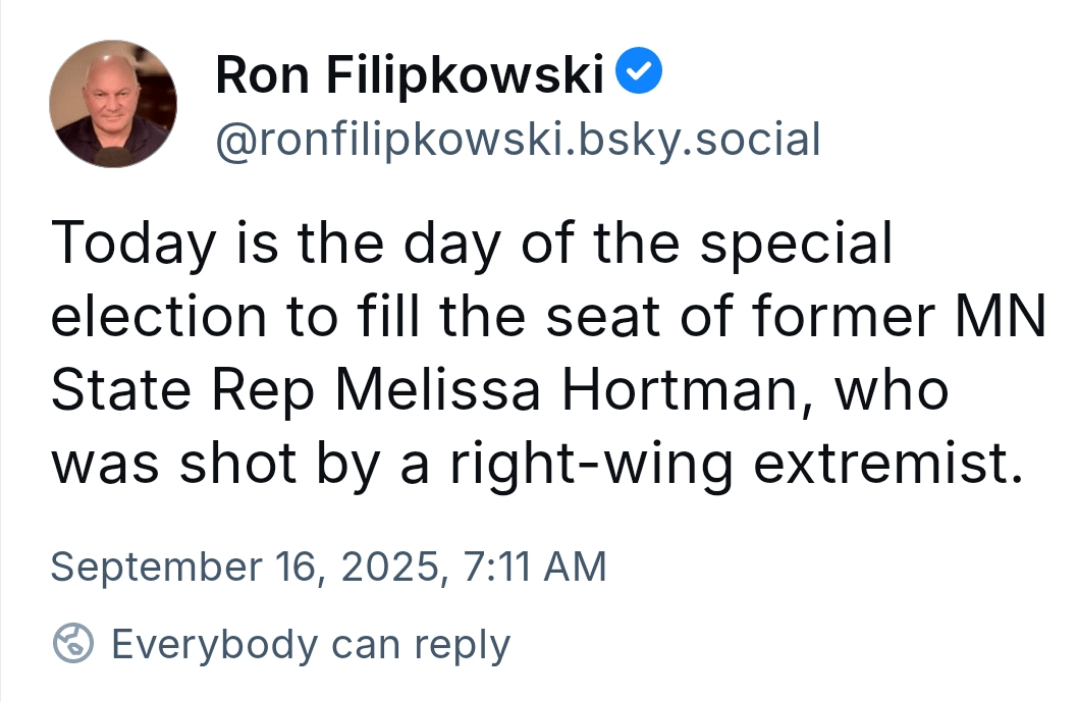The width and height of the screenshot is (1080, 702).
Task: Click the word "reply" beside the globe icon
Action: [461, 647]
